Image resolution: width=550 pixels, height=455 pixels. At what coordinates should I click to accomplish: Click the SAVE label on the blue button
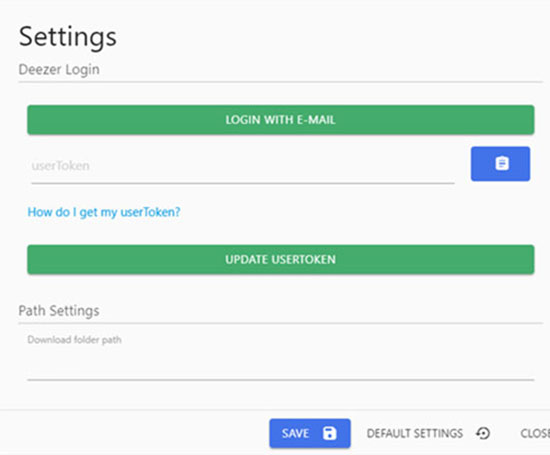(x=295, y=434)
